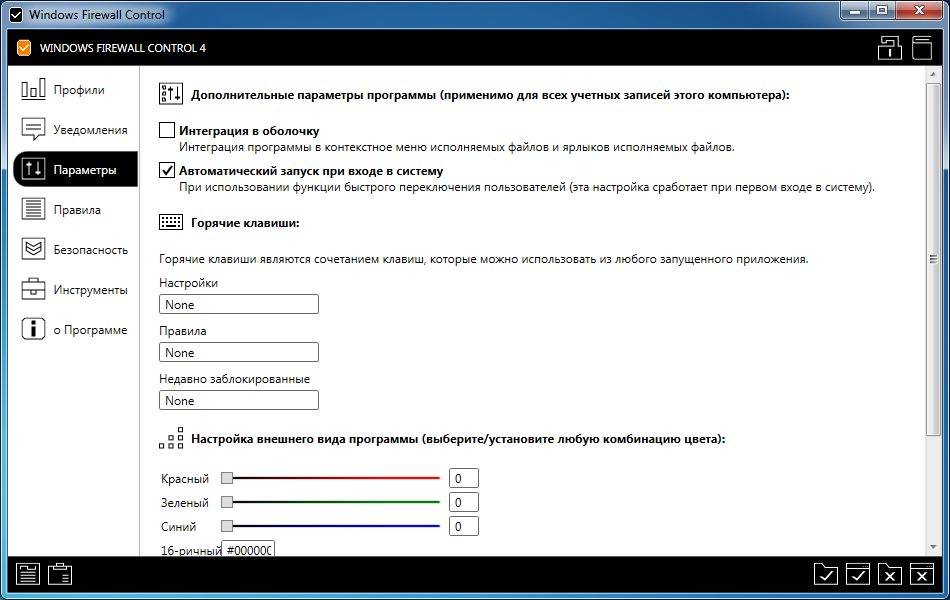Click the 16-ричный hex color field
The image size is (950, 600).
pyautogui.click(x=248, y=549)
